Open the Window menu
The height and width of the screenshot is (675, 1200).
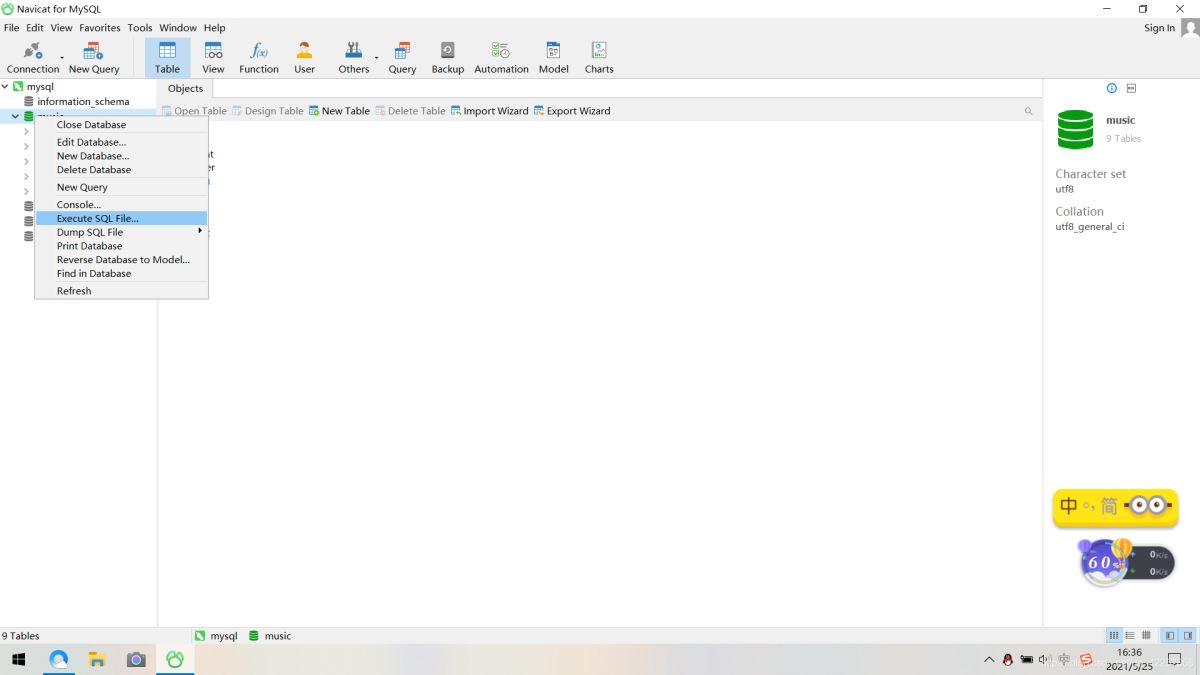[x=178, y=28]
